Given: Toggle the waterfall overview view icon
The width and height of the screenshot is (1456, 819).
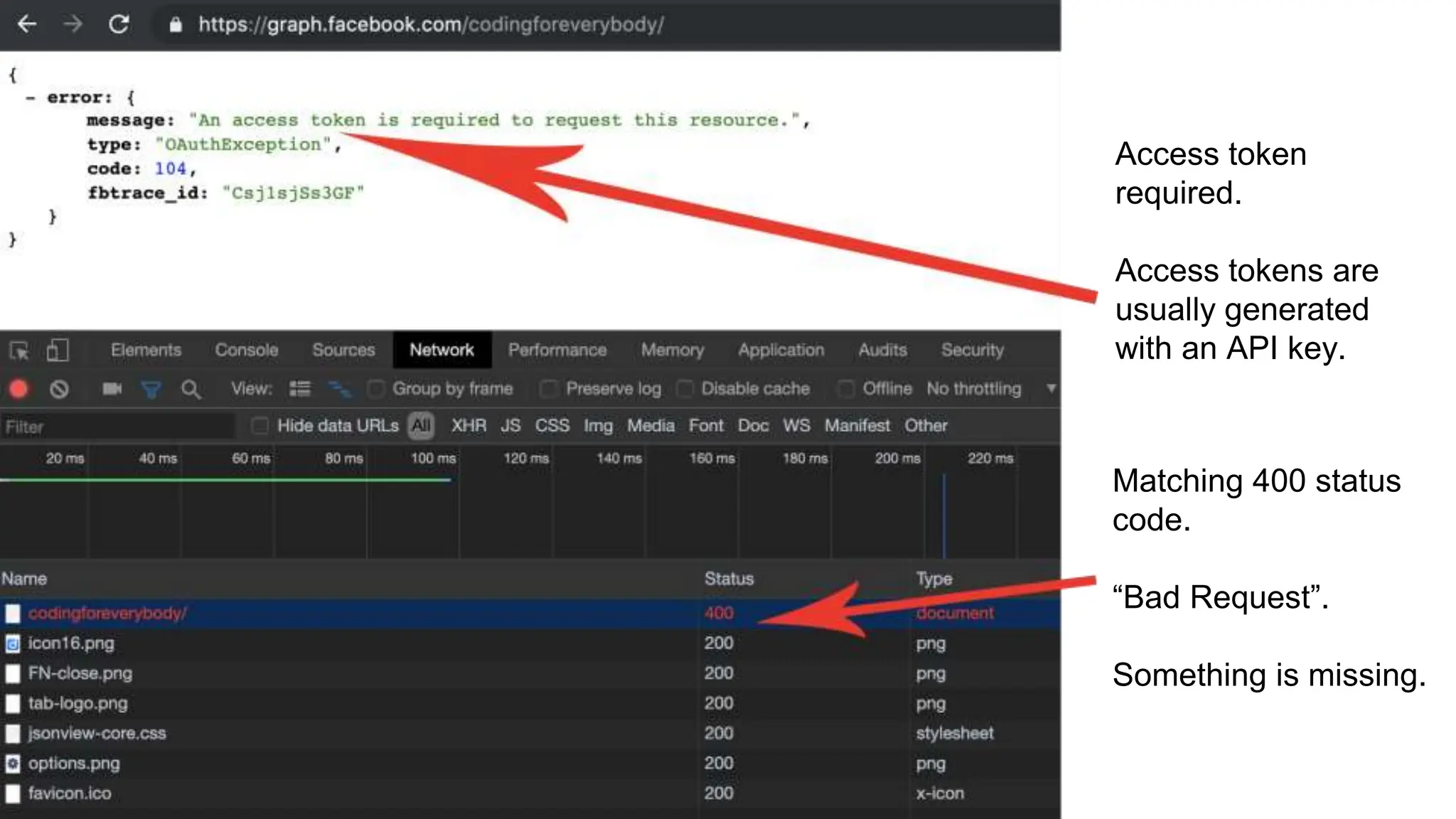Looking at the screenshot, I should coord(340,389).
